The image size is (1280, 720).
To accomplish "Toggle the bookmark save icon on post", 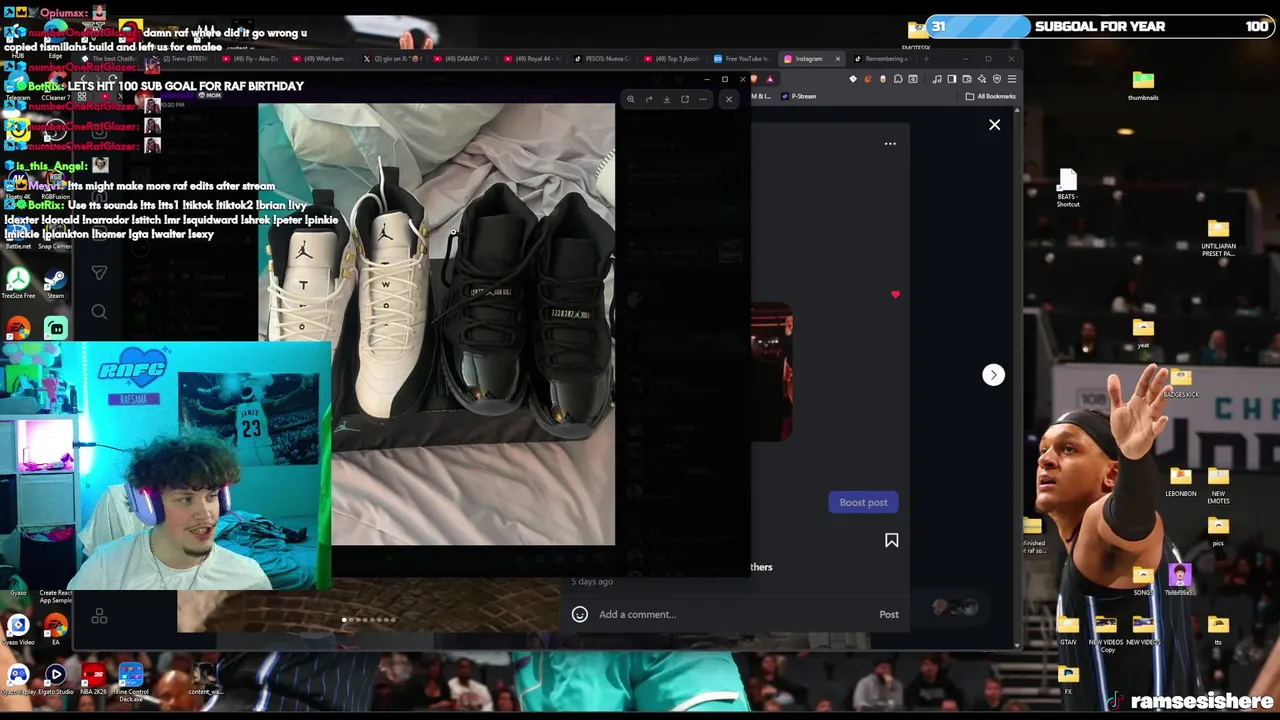I will [891, 540].
